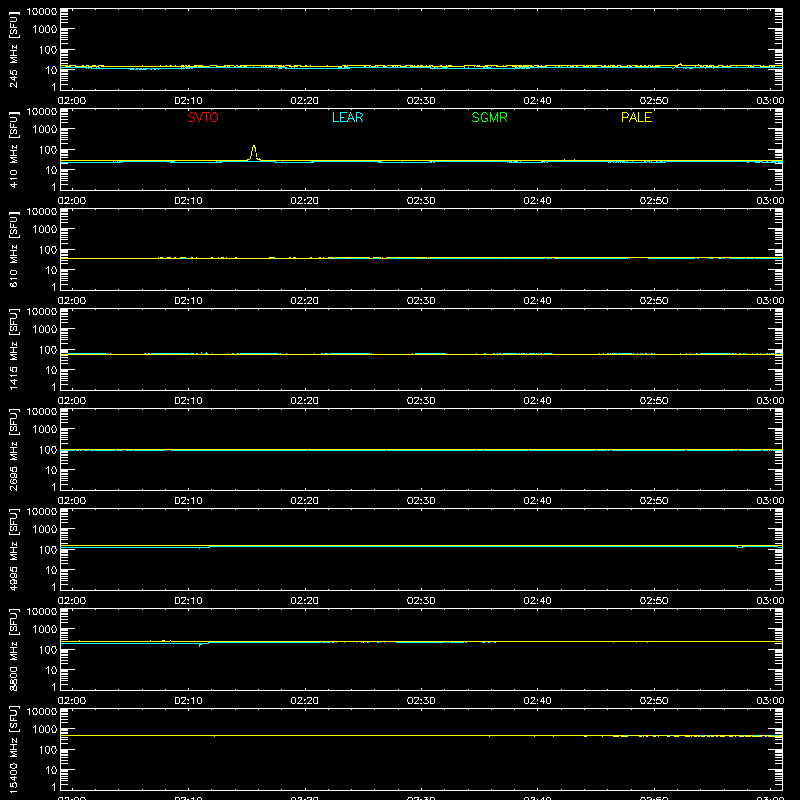
Task: Click the cyan LEAR station label
Action: coord(347,117)
